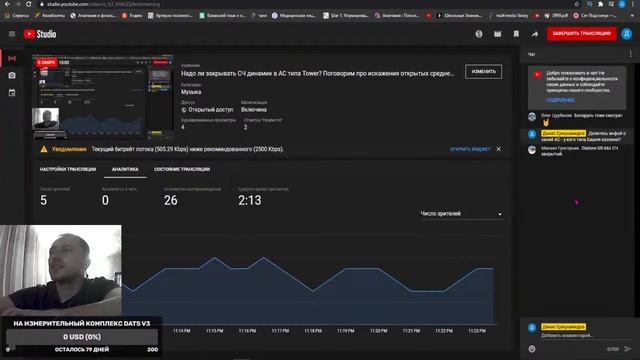Click the Чат panel header label

tap(531, 54)
